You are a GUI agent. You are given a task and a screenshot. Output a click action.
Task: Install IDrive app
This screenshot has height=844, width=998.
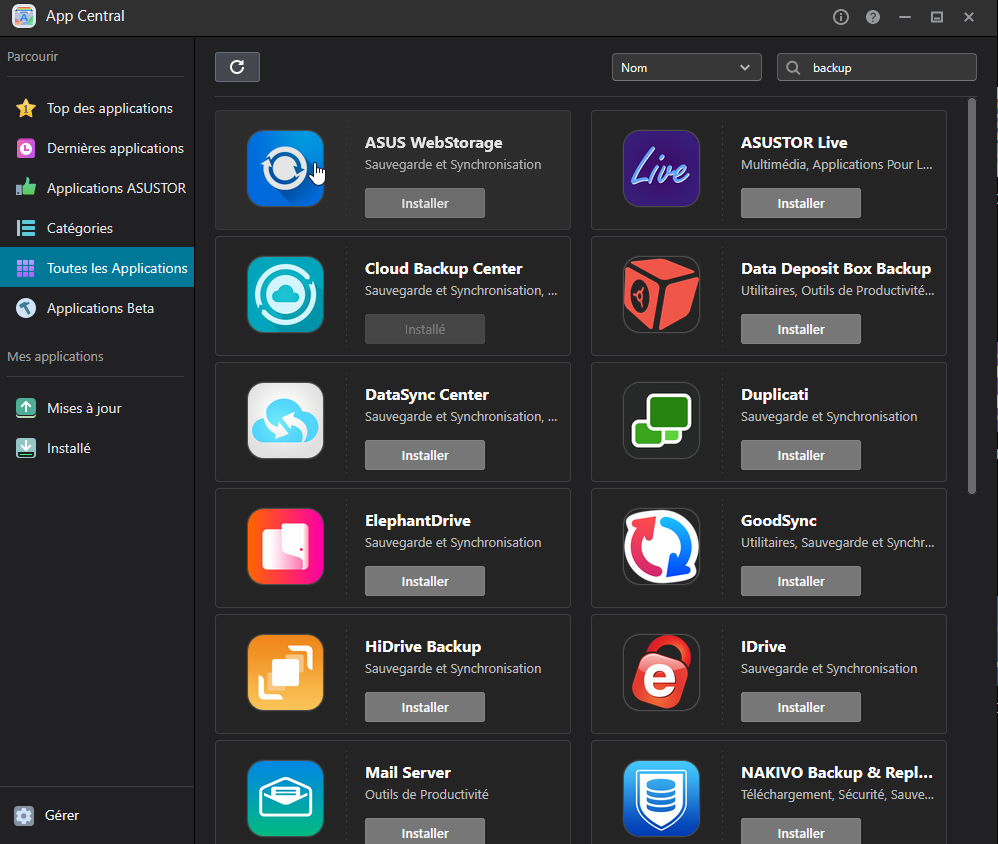pyautogui.click(x=801, y=707)
